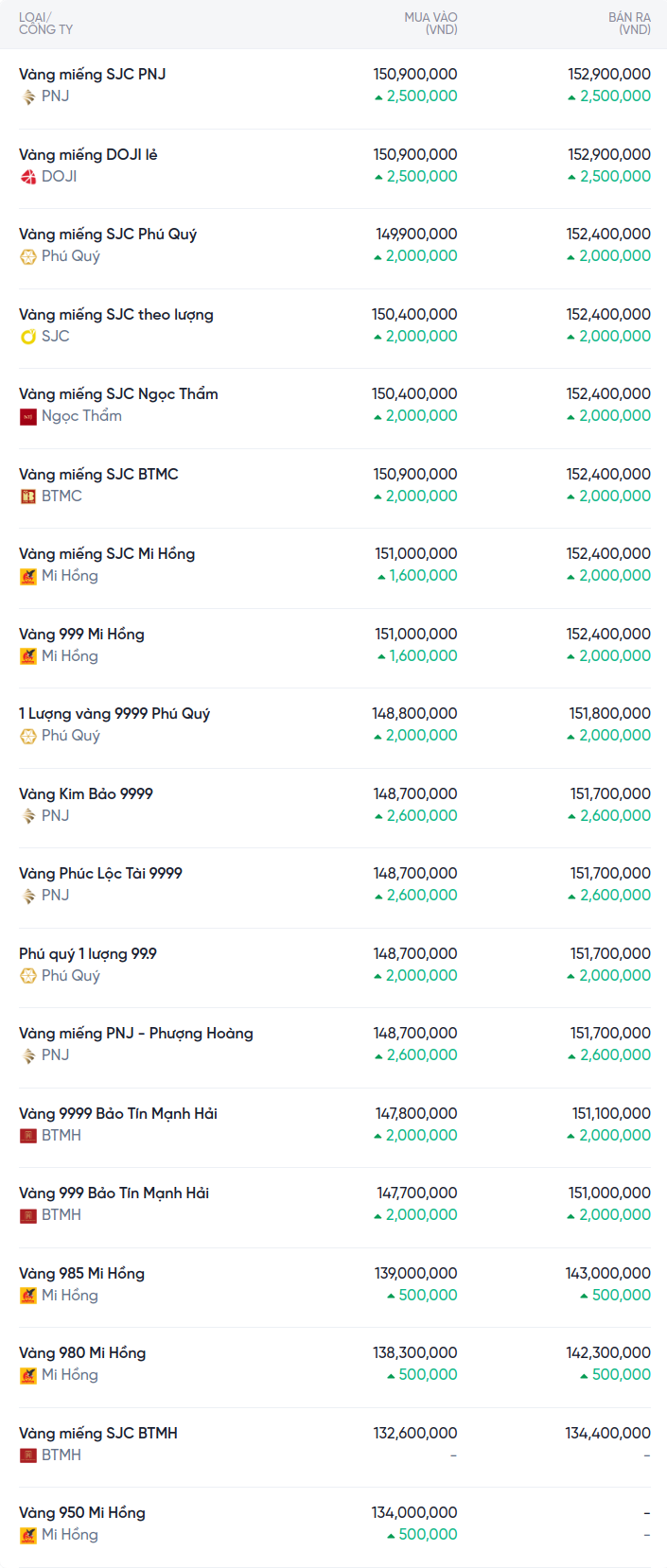
Task: Click PNJ logo under Vàng Kim Bảo 9999
Action: 28,816
